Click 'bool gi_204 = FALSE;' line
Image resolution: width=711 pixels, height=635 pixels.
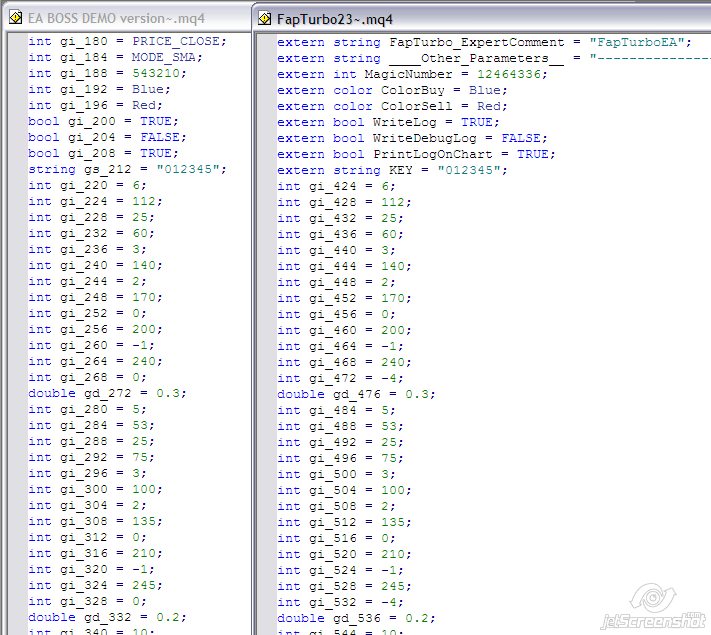107,137
